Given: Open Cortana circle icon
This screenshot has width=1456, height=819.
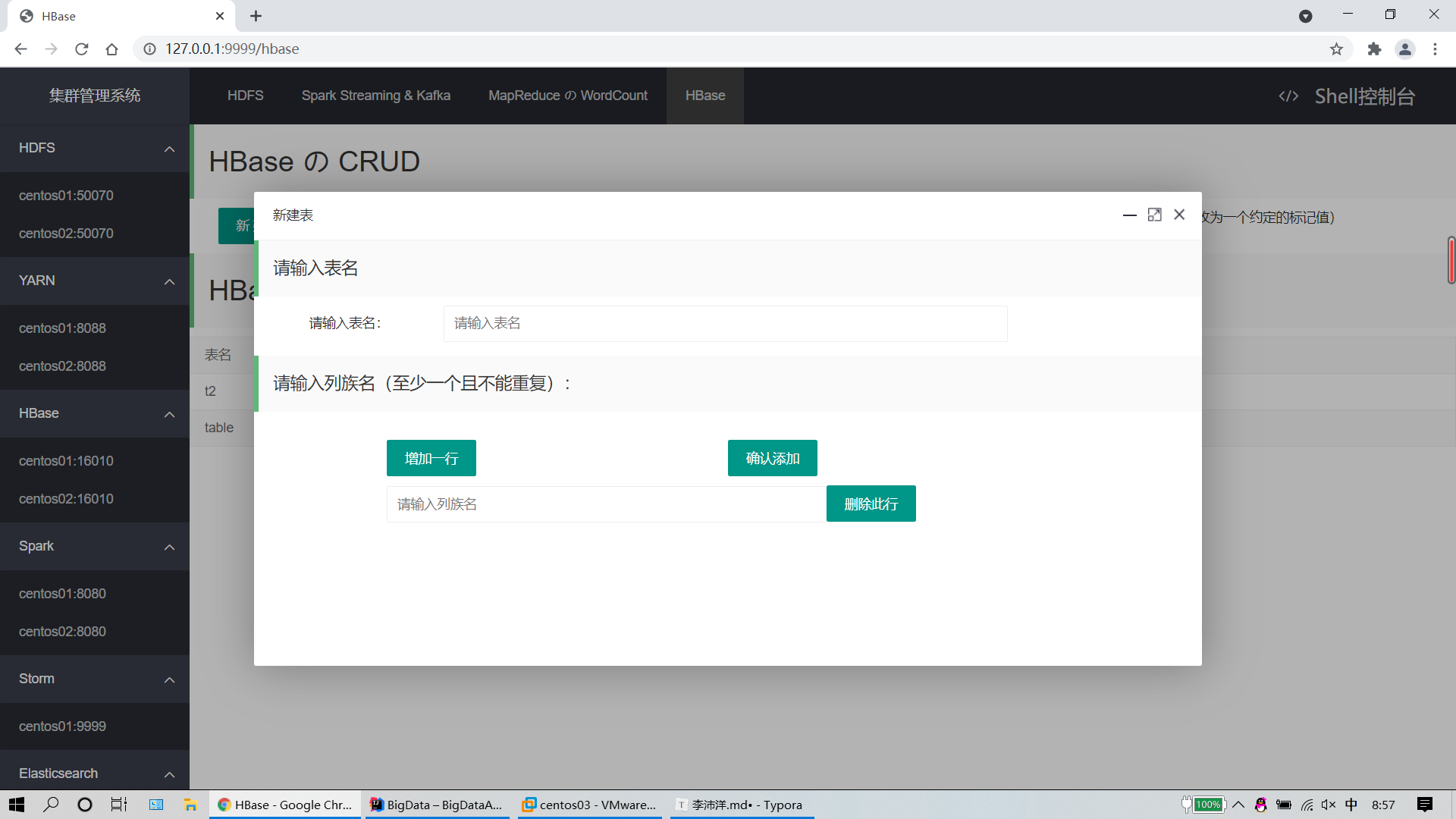Looking at the screenshot, I should coord(85,805).
